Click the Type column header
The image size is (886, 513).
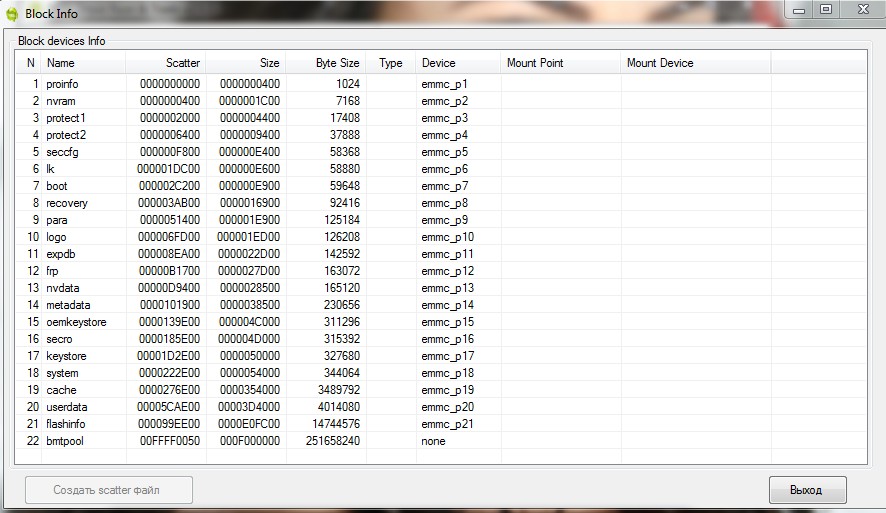(x=391, y=63)
